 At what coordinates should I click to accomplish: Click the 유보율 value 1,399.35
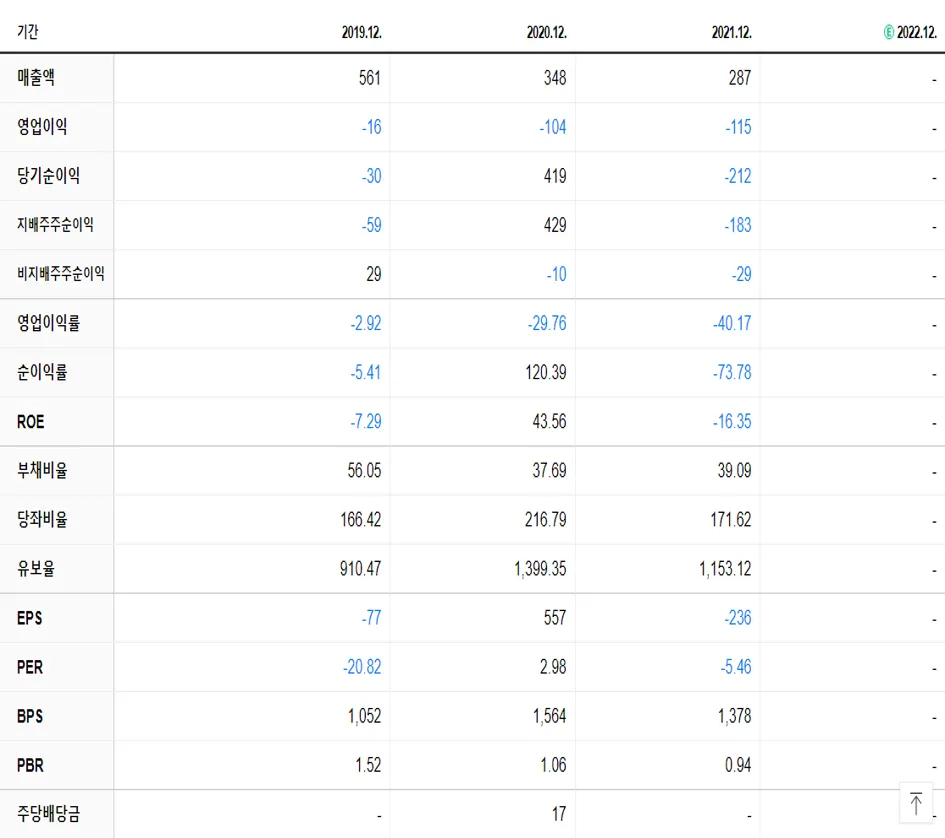(540, 568)
